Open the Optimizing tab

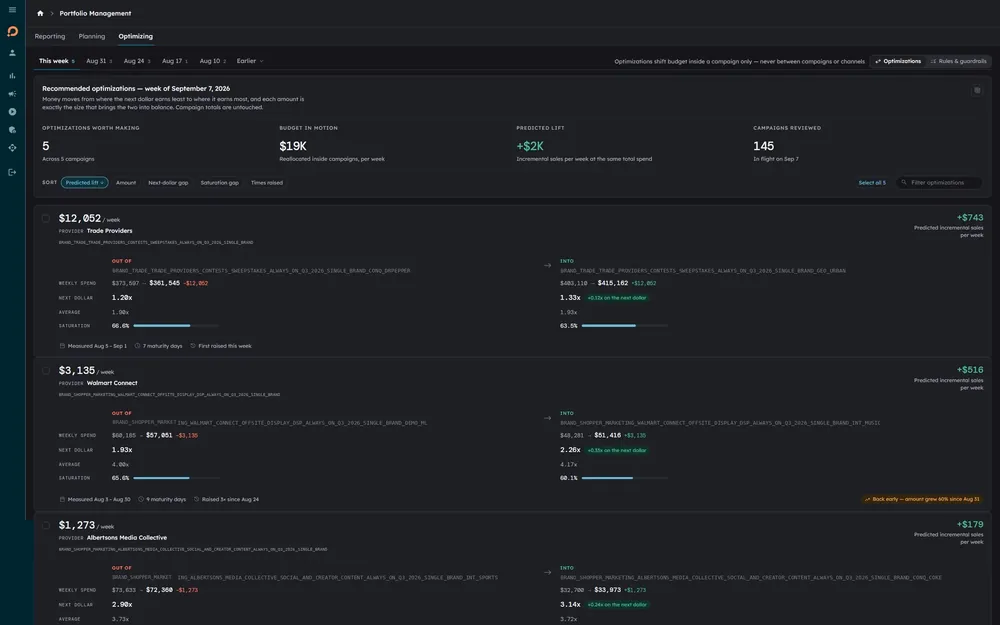point(135,36)
